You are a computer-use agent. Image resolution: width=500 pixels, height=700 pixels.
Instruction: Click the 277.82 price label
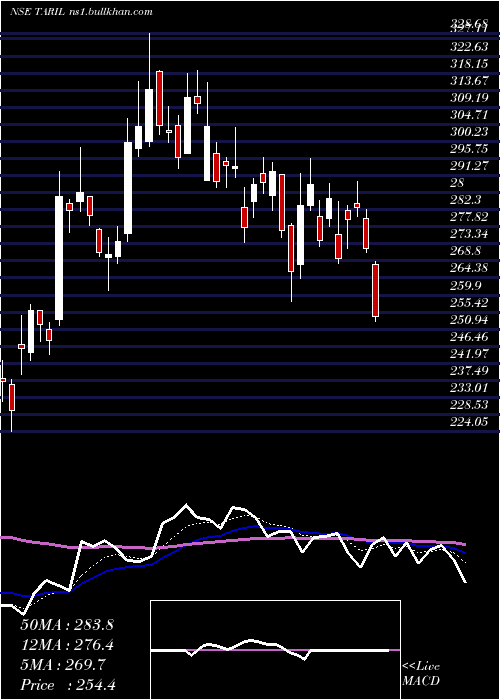pos(469,217)
